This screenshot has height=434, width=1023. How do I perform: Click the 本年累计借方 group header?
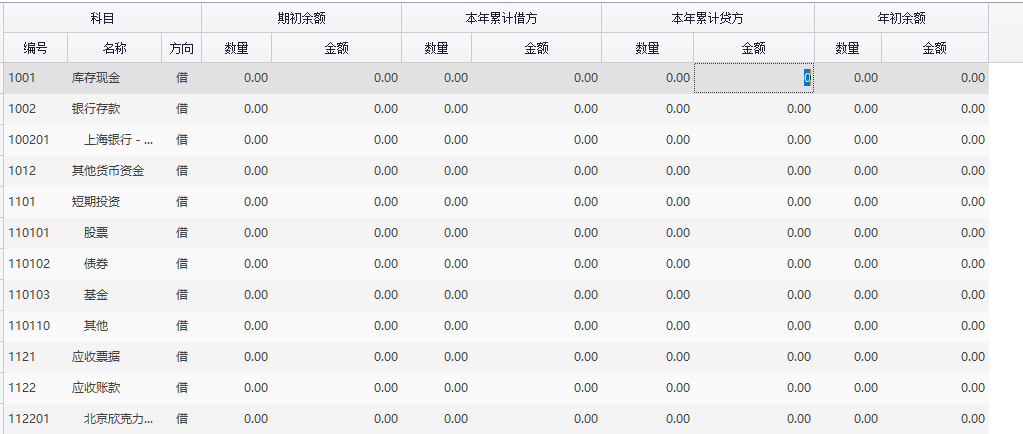tap(501, 18)
